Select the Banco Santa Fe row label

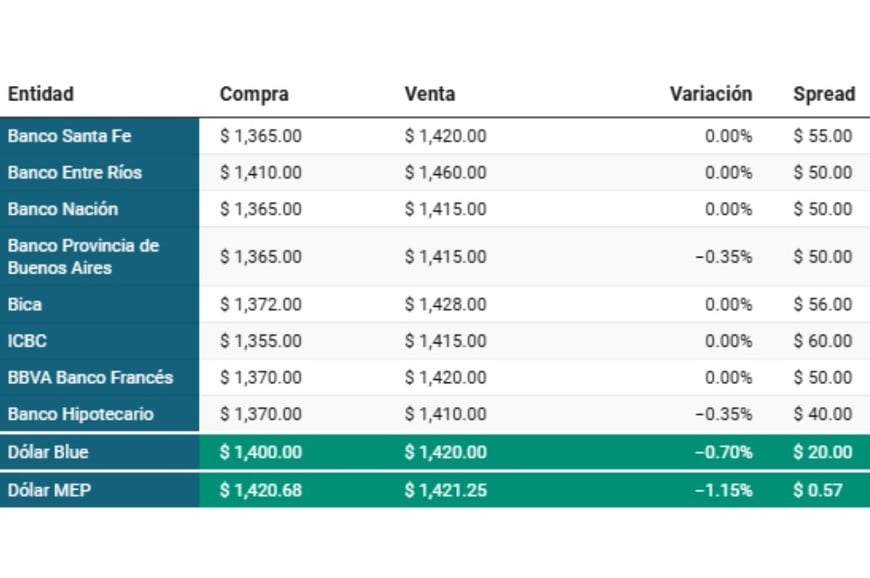coord(69,136)
